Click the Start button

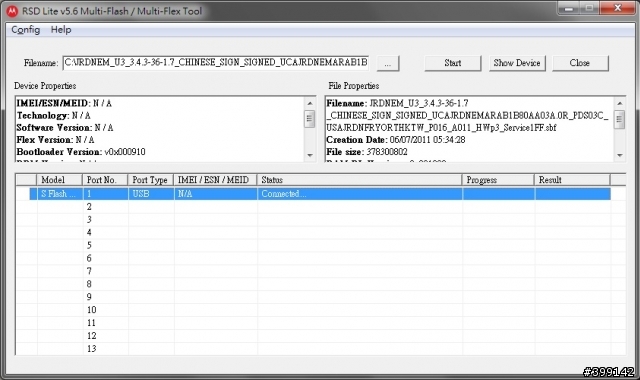point(453,63)
